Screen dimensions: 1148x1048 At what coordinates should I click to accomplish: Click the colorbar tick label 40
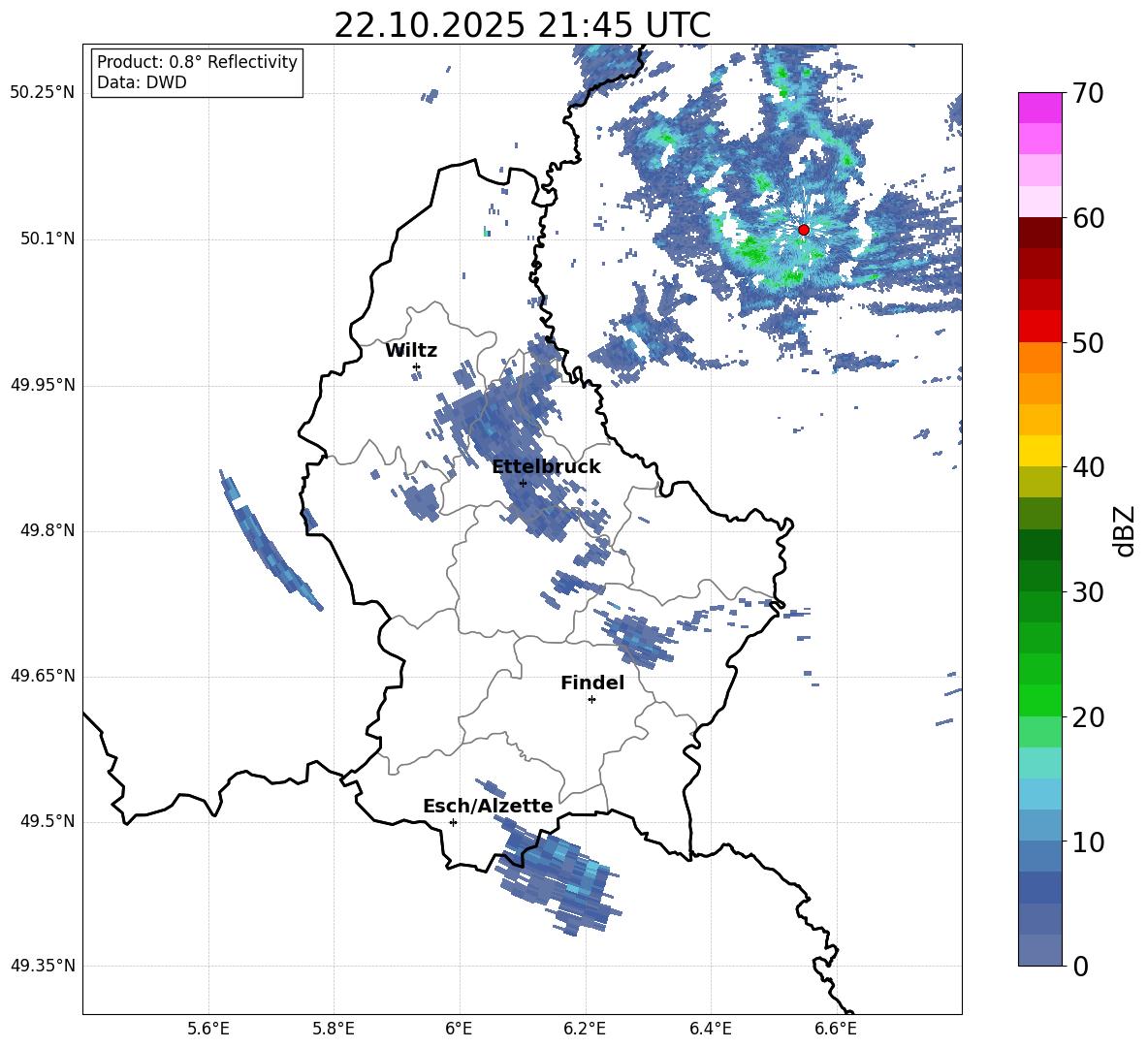1088,467
